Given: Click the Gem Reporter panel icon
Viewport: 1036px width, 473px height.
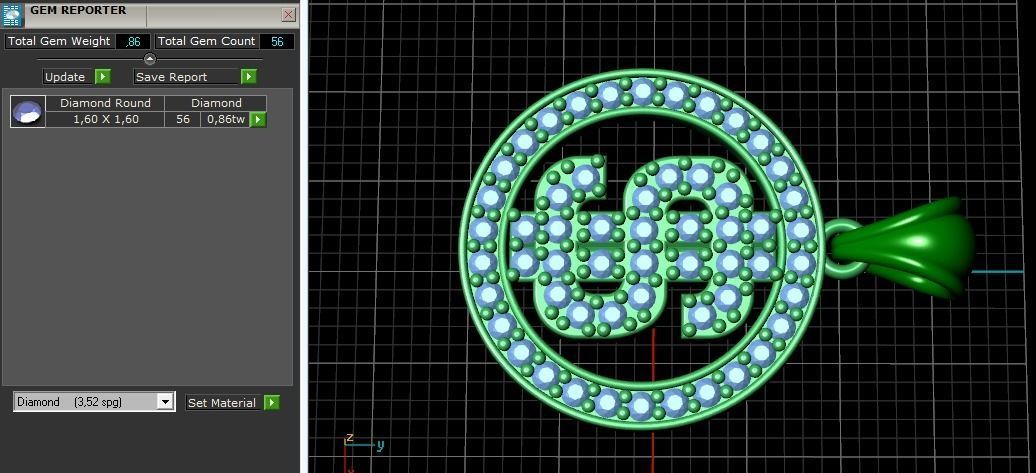Looking at the screenshot, I should pyautogui.click(x=13, y=15).
